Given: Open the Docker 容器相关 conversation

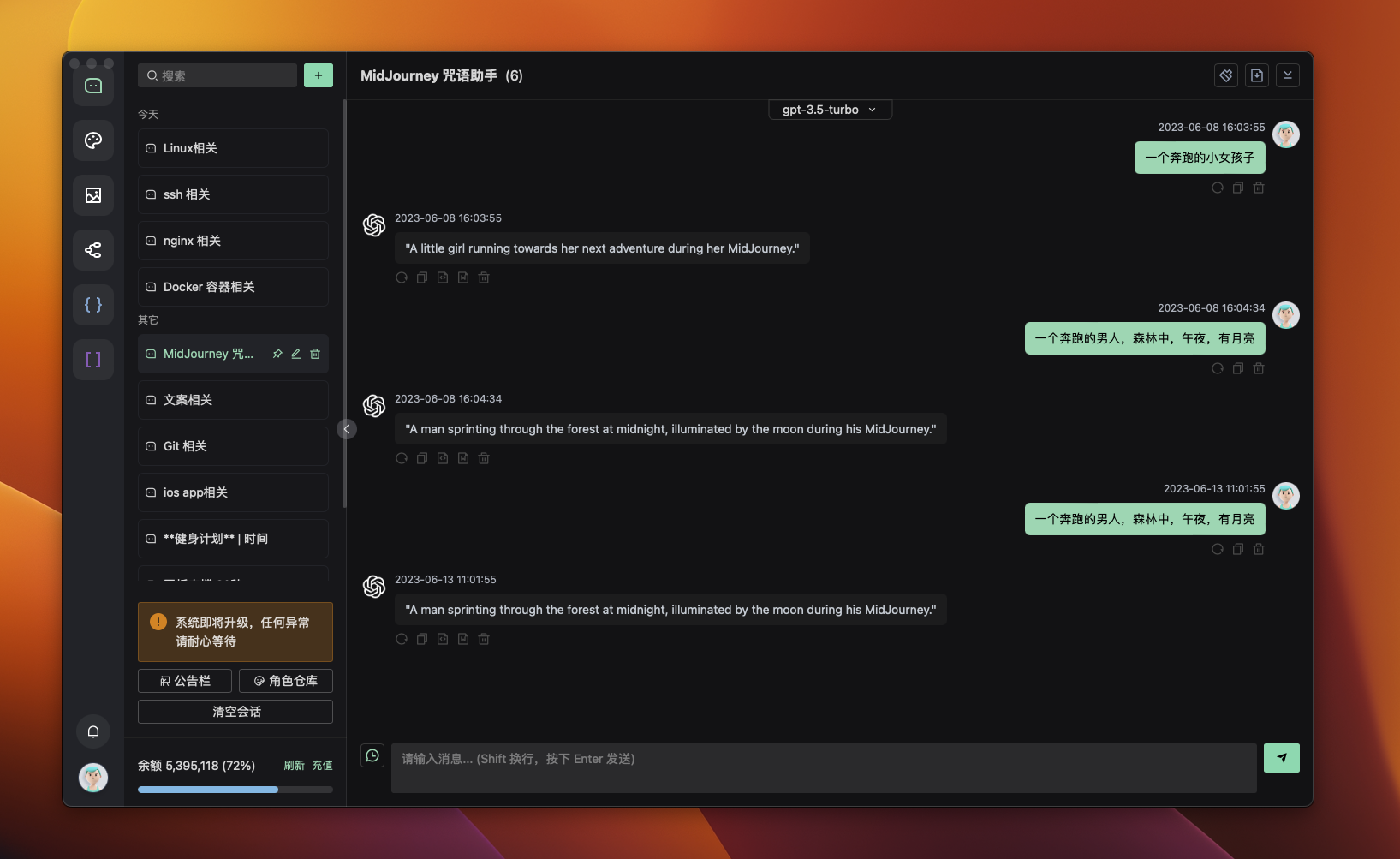Looking at the screenshot, I should point(233,287).
